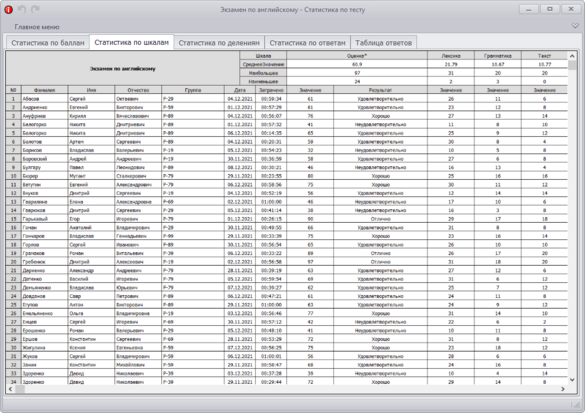Click the Лексика scale header cell
The height and width of the screenshot is (413, 585).
tap(451, 56)
